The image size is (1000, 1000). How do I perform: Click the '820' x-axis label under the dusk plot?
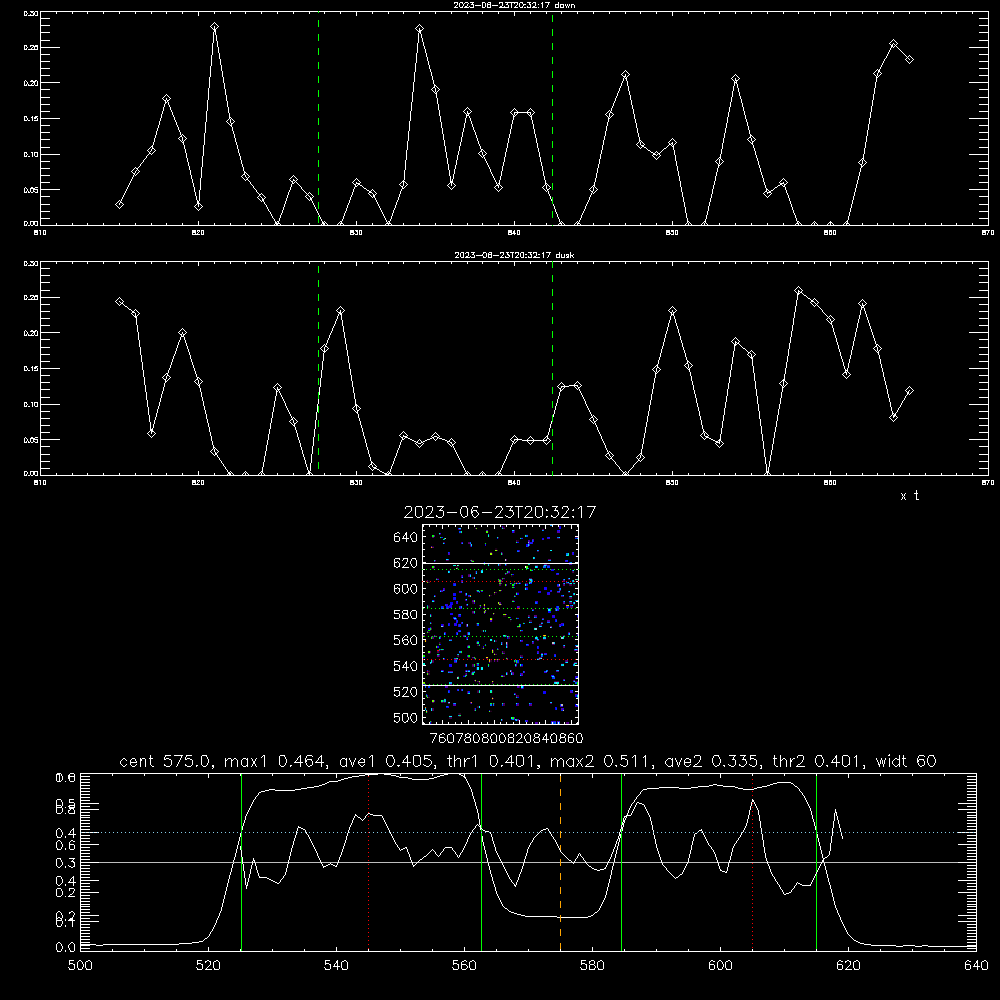198,483
